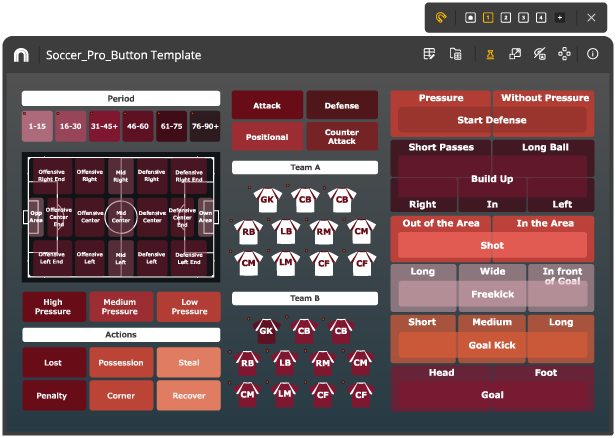Switch to window tab 2

click(x=505, y=17)
